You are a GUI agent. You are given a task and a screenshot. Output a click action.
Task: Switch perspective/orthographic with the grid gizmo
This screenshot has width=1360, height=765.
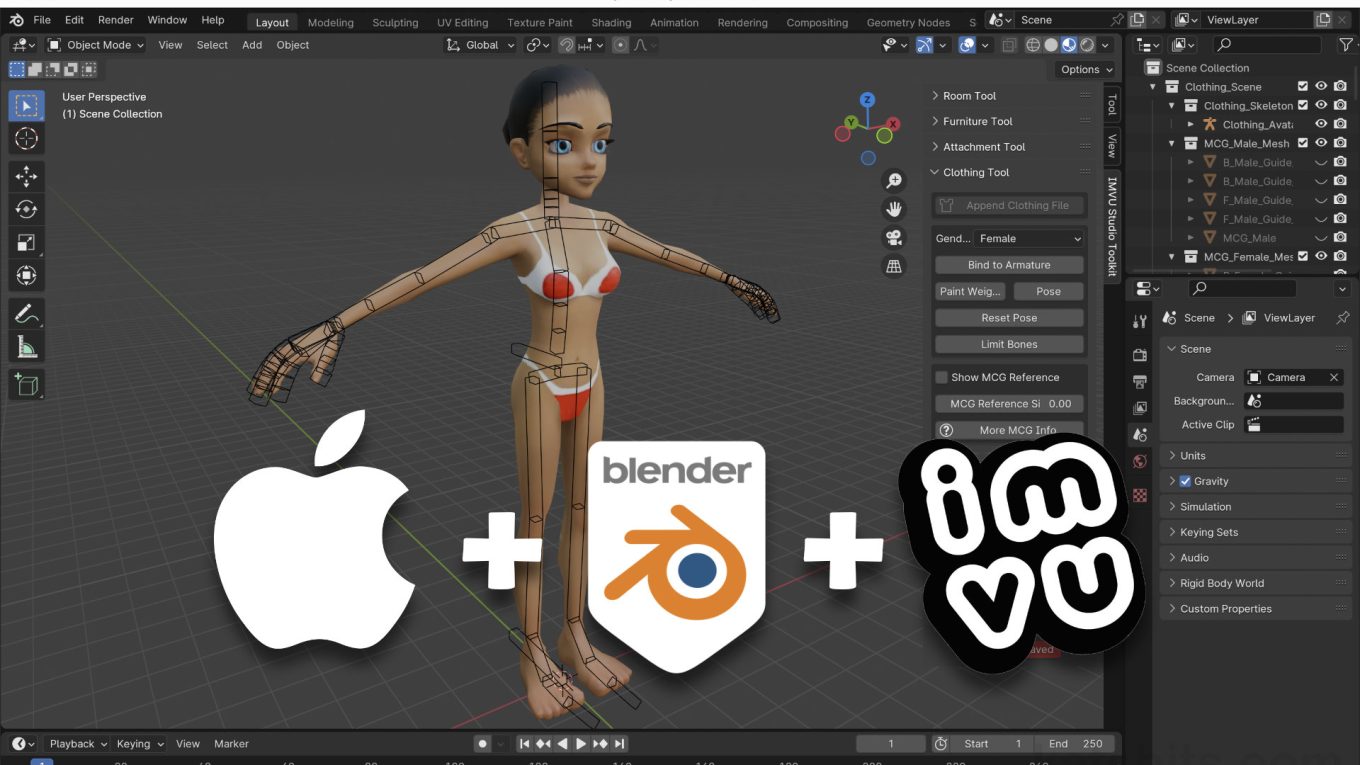pos(894,266)
